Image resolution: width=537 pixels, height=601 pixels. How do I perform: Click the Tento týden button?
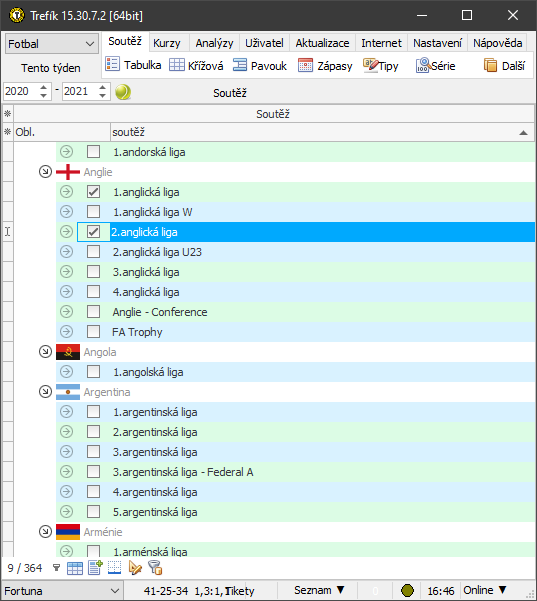51,68
